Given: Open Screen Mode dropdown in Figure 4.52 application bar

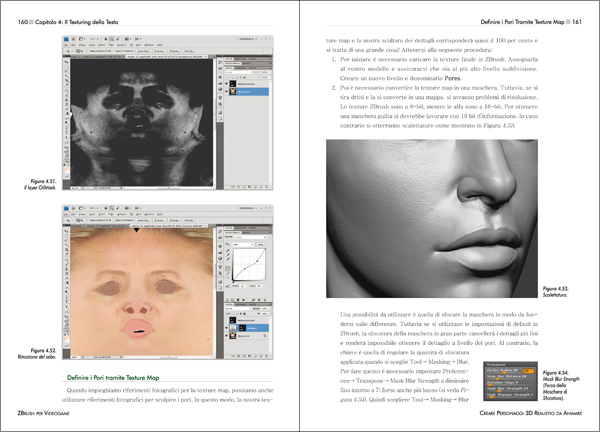Looking at the screenshot, I should 137,208.
